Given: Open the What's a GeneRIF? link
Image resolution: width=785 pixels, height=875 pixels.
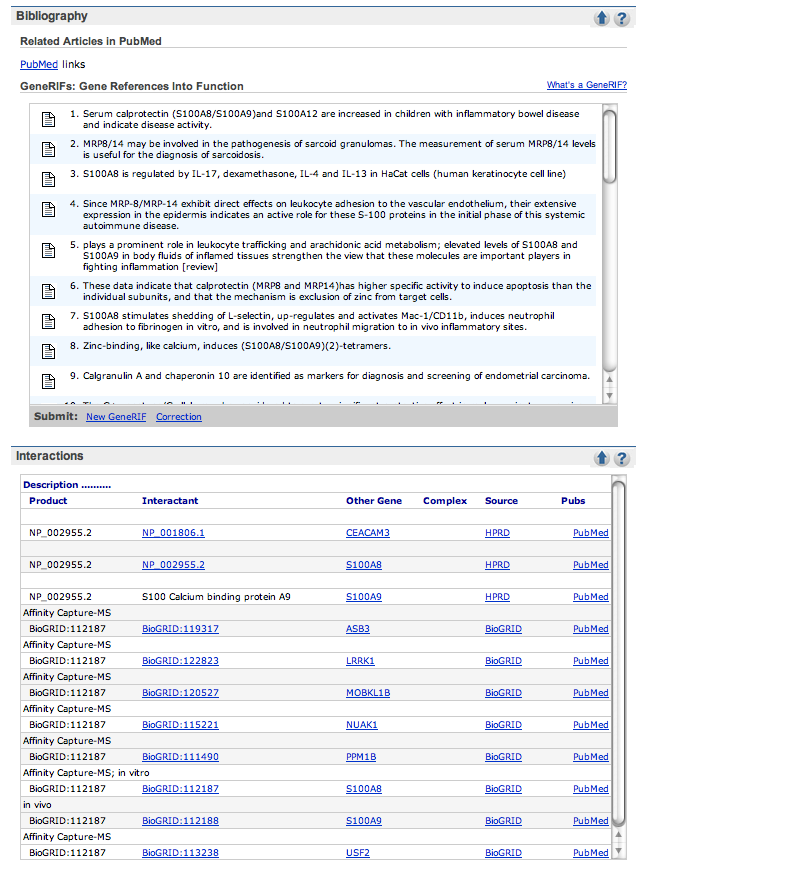Looking at the screenshot, I should pos(586,85).
